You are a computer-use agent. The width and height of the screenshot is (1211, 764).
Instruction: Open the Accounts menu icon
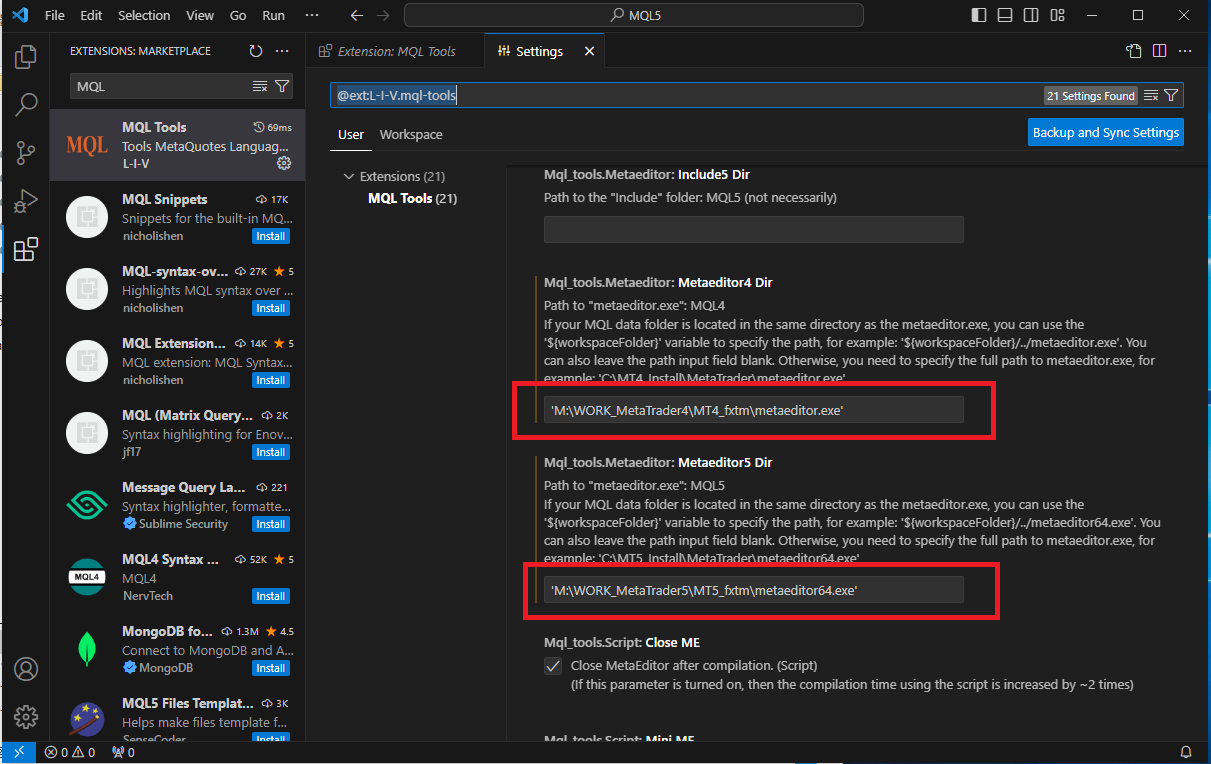point(26,669)
